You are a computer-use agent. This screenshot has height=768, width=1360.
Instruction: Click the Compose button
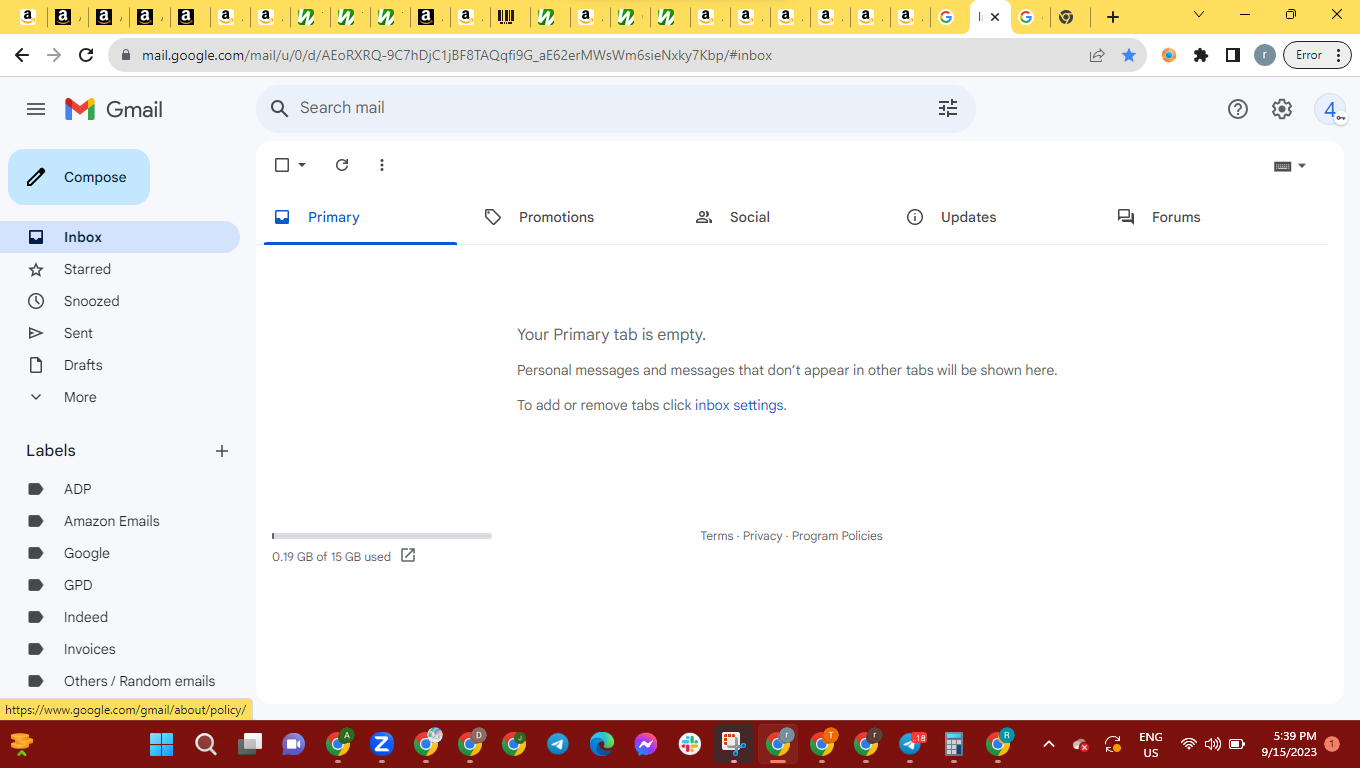click(x=79, y=177)
